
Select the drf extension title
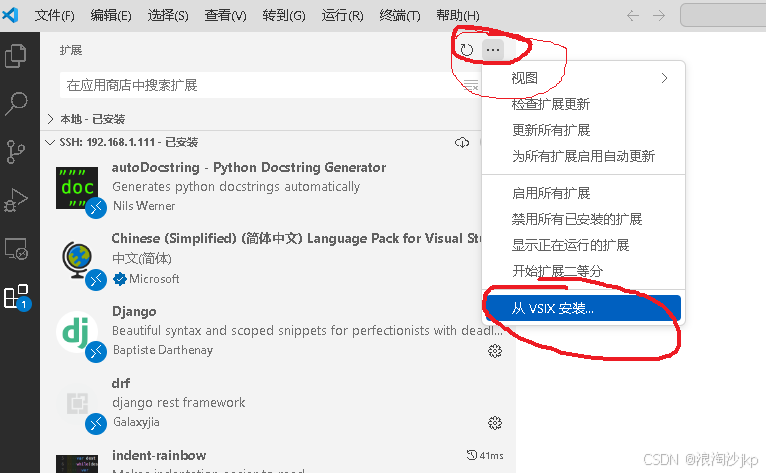(x=121, y=383)
